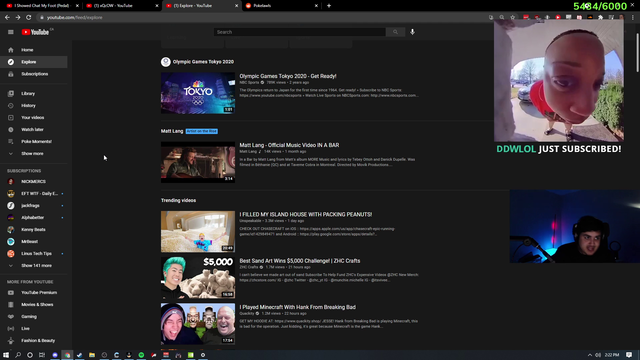Viewport: 640px width, 360px height.
Task: Open File Explorer from the taskbar
Action: (92, 355)
